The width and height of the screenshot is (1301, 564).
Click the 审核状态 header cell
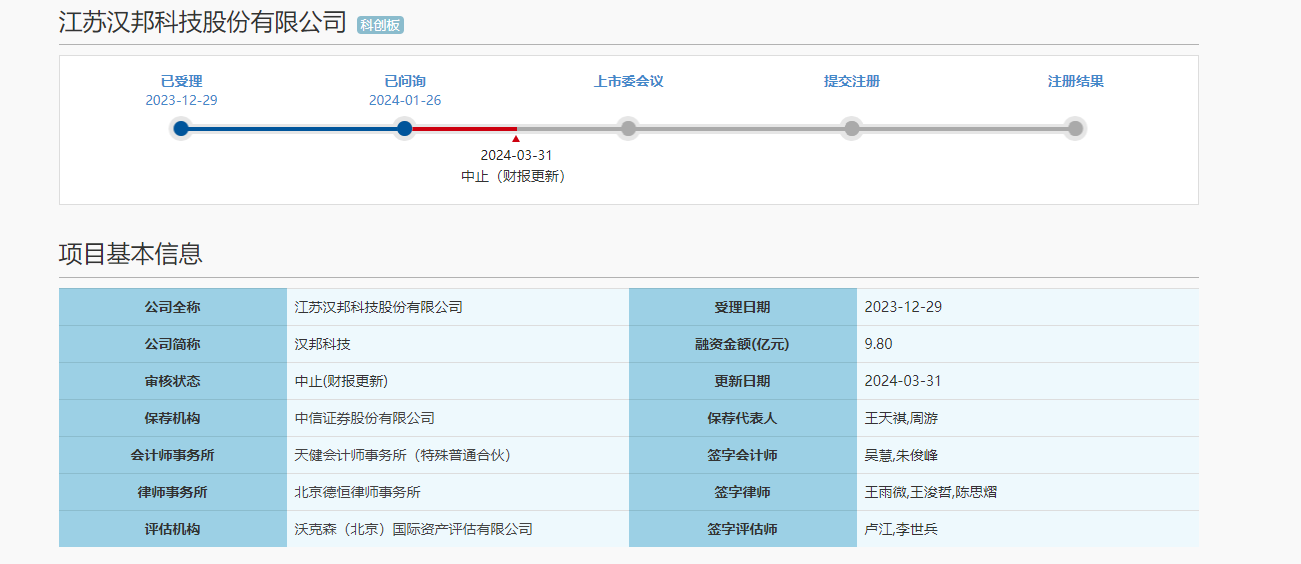[173, 381]
